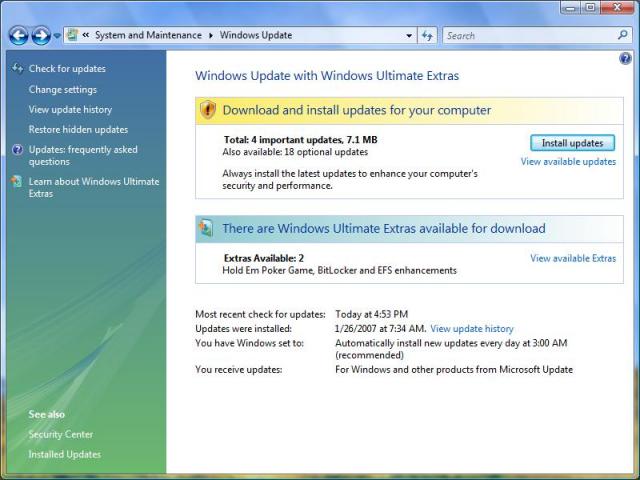Viewport: 640px width, 480px height.
Task: Click 'Today at 4:53 PM' value
Action: click(x=371, y=314)
